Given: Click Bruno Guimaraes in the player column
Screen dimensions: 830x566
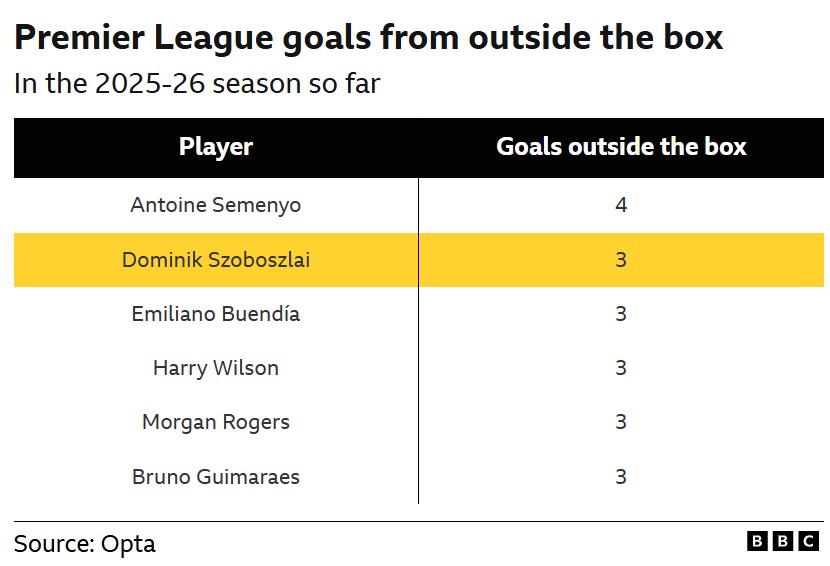Looking at the screenshot, I should point(216,476).
